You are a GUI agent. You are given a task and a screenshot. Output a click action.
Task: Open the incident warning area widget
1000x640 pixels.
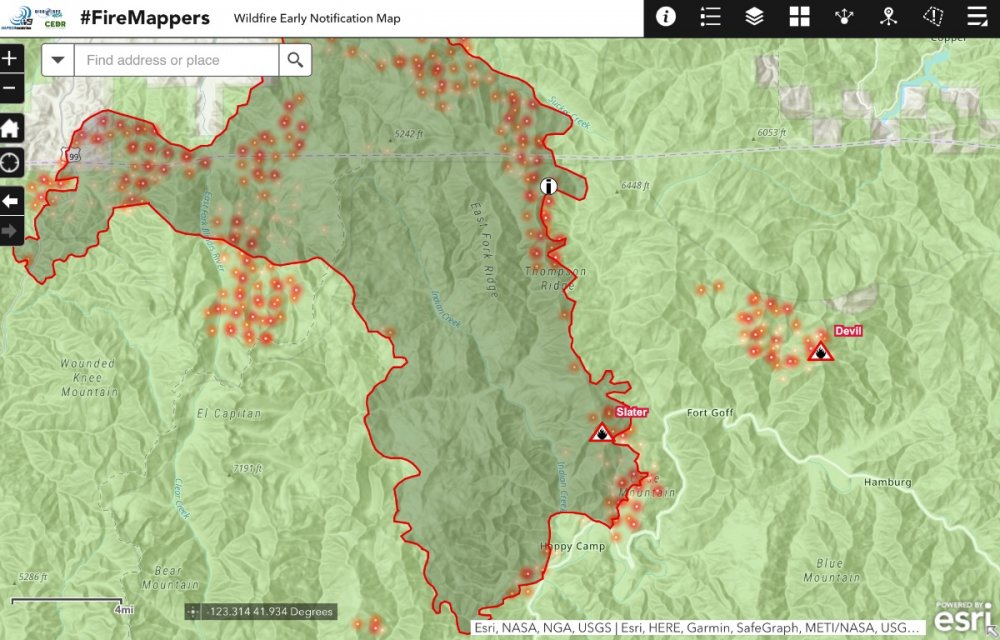(933, 17)
